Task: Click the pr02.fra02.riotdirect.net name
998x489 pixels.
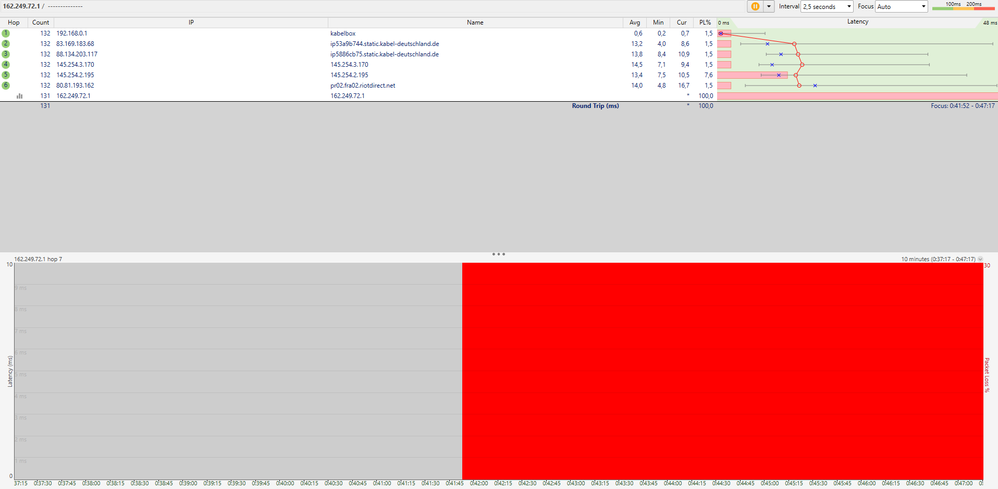Action: point(363,85)
